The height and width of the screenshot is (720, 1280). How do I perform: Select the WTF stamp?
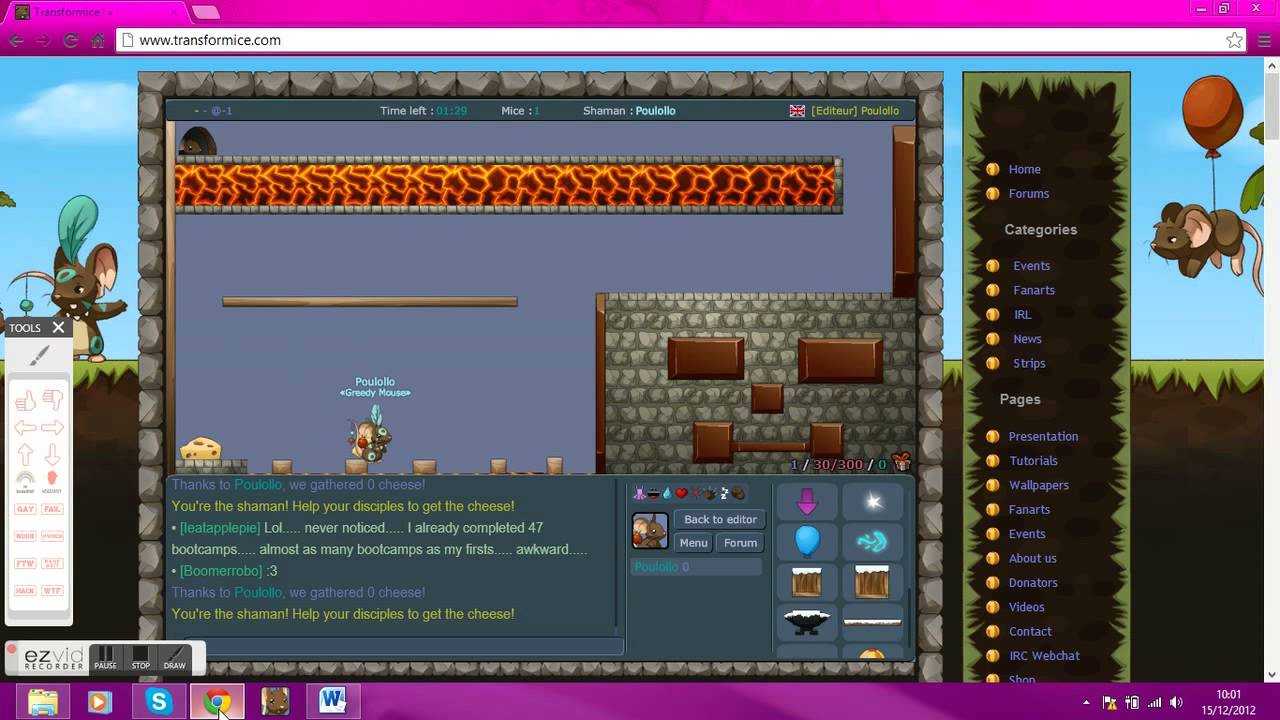tap(52, 591)
